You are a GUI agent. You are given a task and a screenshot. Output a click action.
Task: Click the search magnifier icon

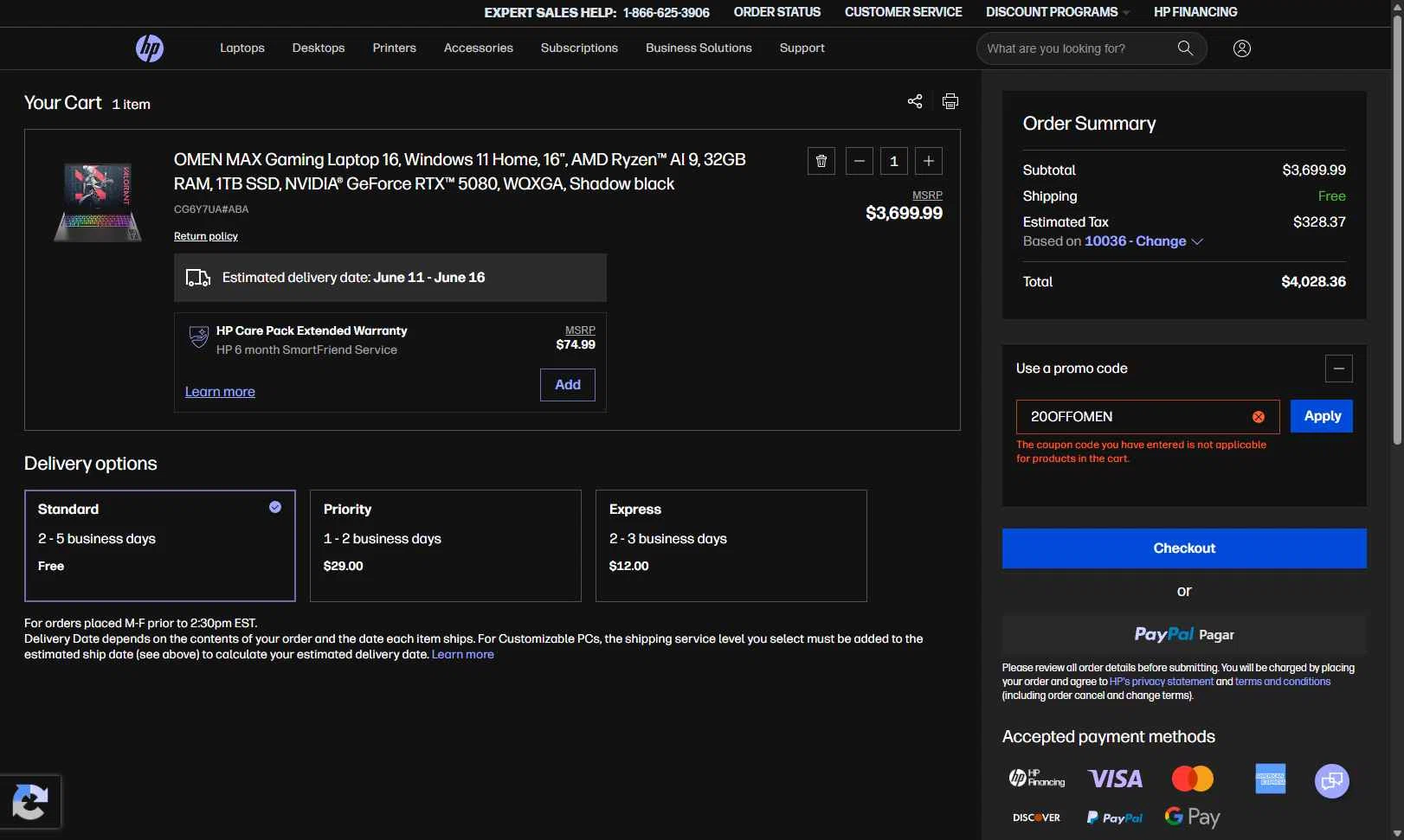tap(1185, 48)
